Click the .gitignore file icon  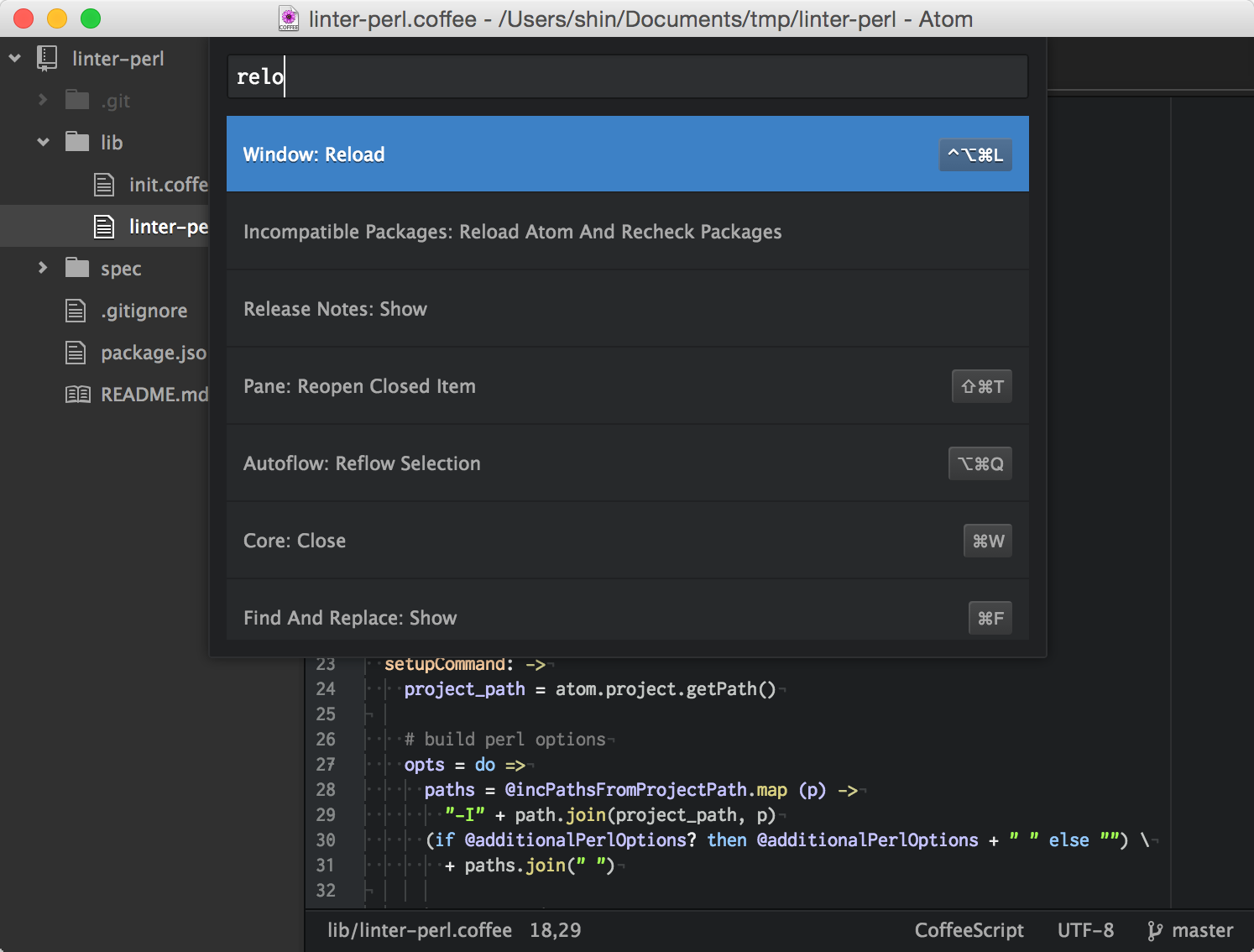pyautogui.click(x=76, y=311)
